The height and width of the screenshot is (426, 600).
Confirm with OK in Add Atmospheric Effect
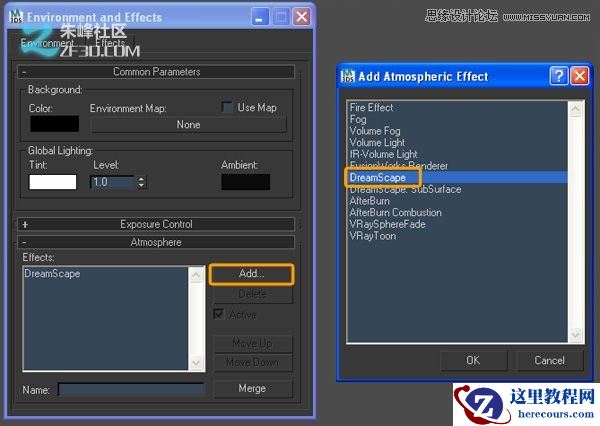(473, 361)
